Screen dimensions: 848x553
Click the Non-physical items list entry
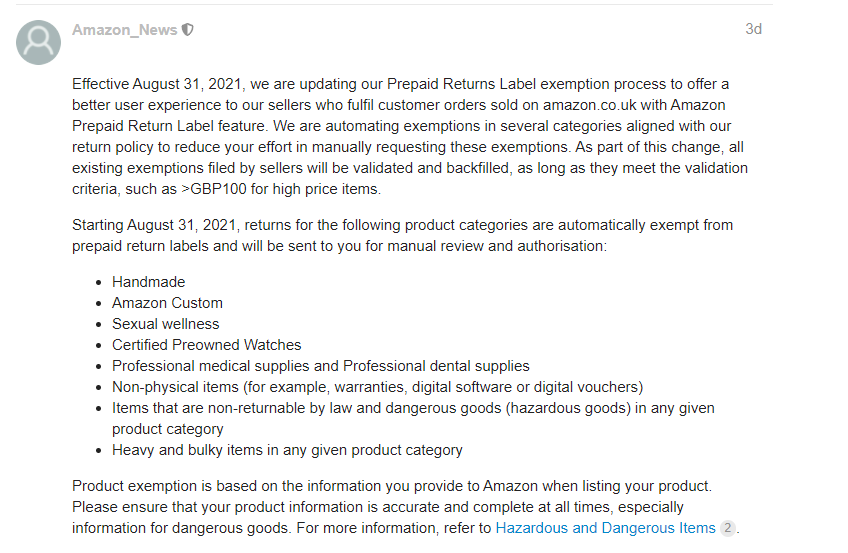tap(377, 387)
